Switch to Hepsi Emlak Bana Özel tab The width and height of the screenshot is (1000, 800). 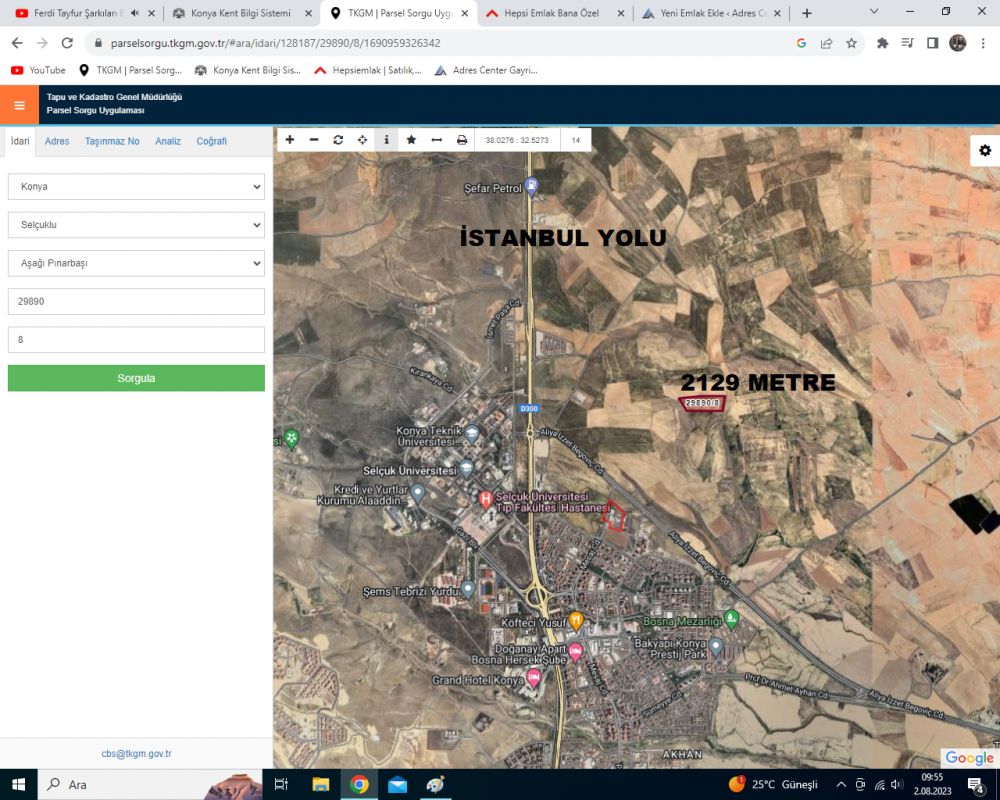552,13
